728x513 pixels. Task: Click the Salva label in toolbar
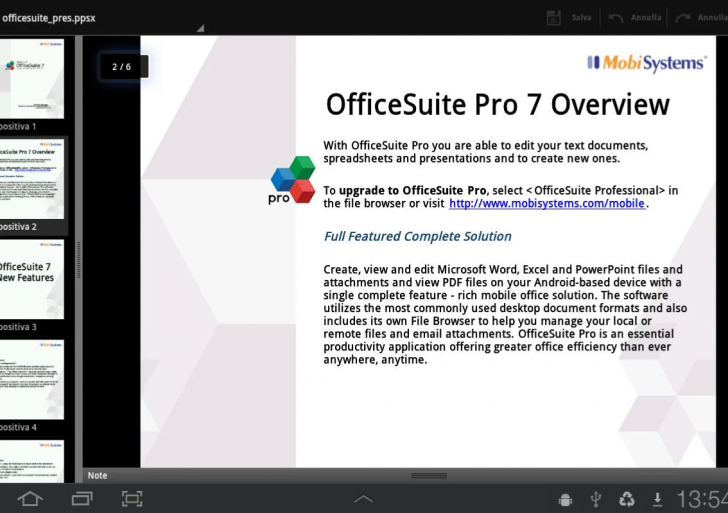[581, 18]
